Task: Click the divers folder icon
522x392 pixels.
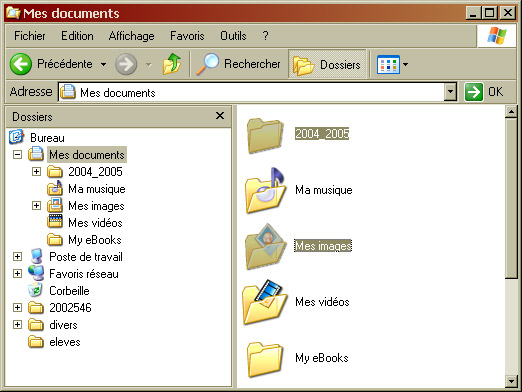Action: (36, 325)
